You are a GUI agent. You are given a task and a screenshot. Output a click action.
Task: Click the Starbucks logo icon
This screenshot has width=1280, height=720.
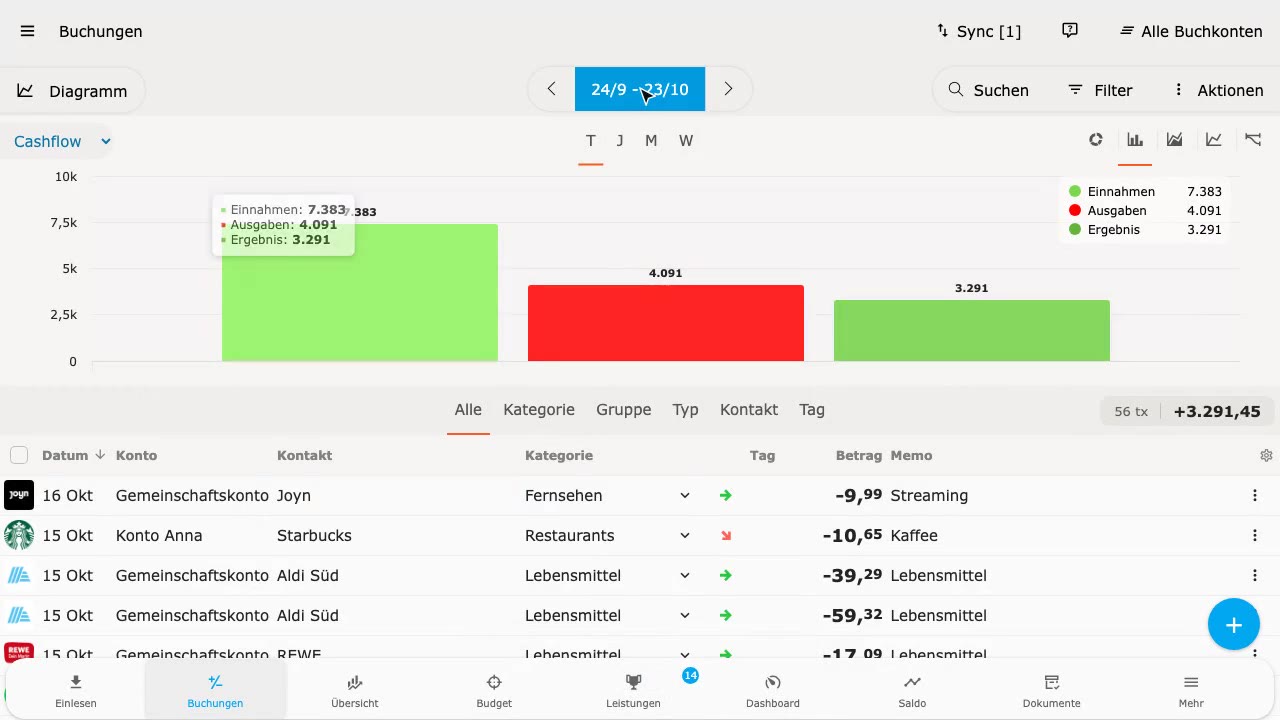pos(19,535)
